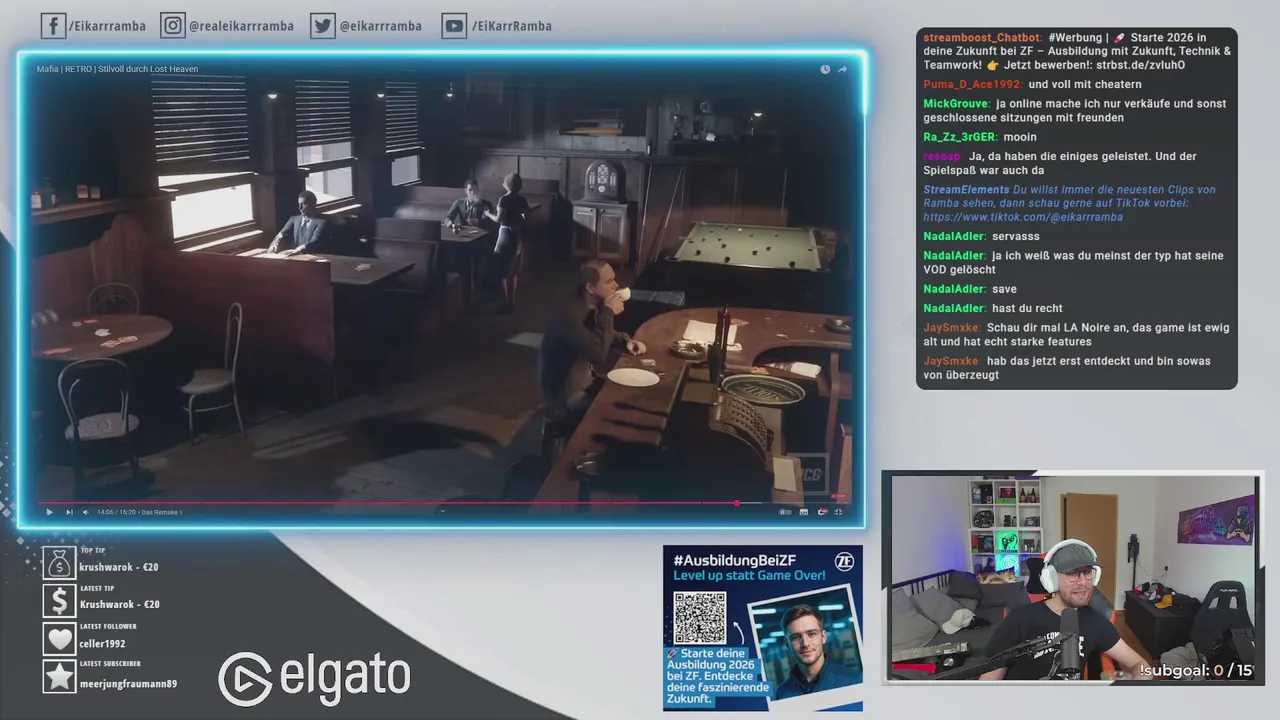
Task: Click the down chevron below video progress bar
Action: click(x=442, y=511)
